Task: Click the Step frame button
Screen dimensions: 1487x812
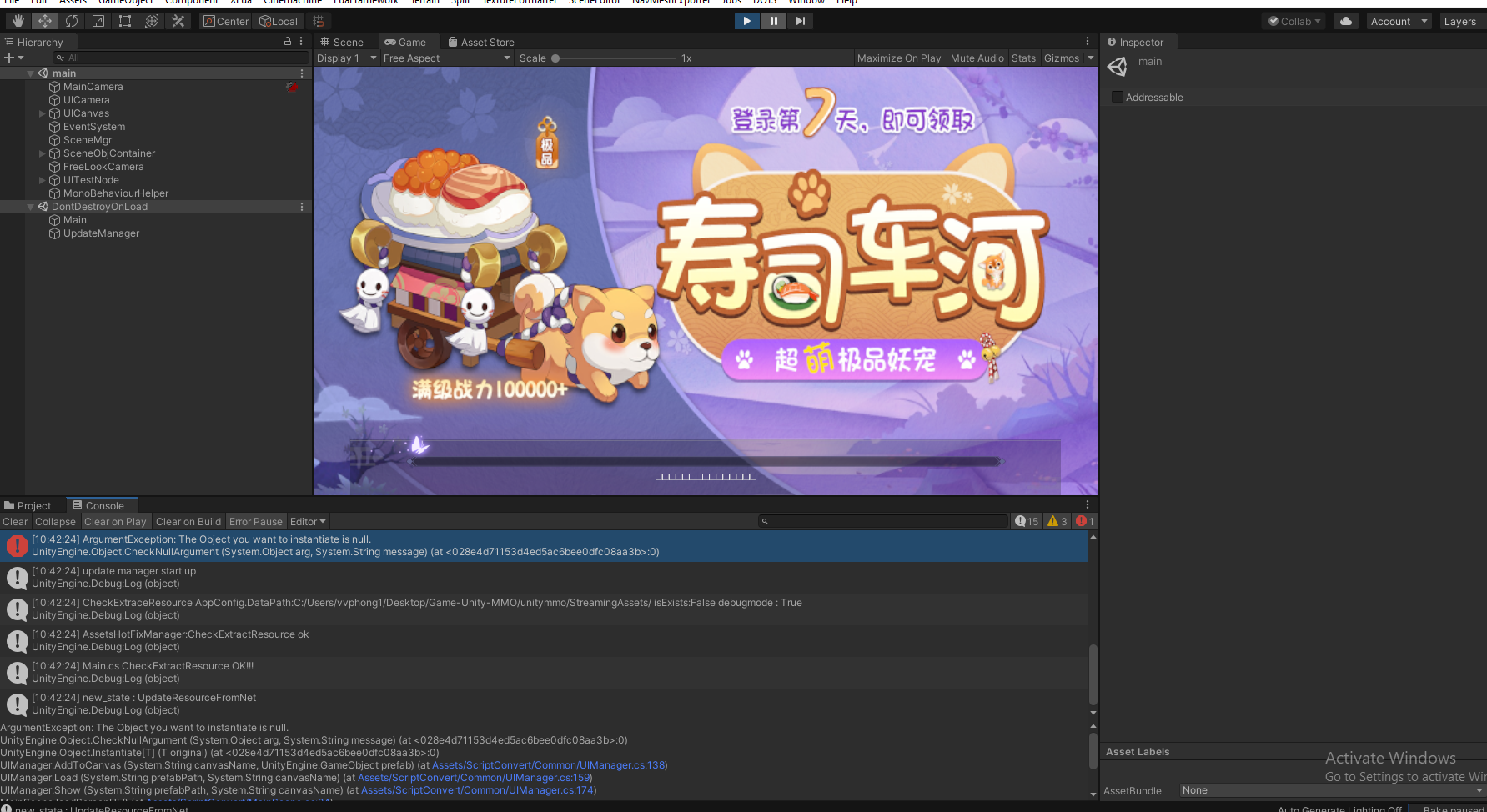Action: (x=800, y=21)
